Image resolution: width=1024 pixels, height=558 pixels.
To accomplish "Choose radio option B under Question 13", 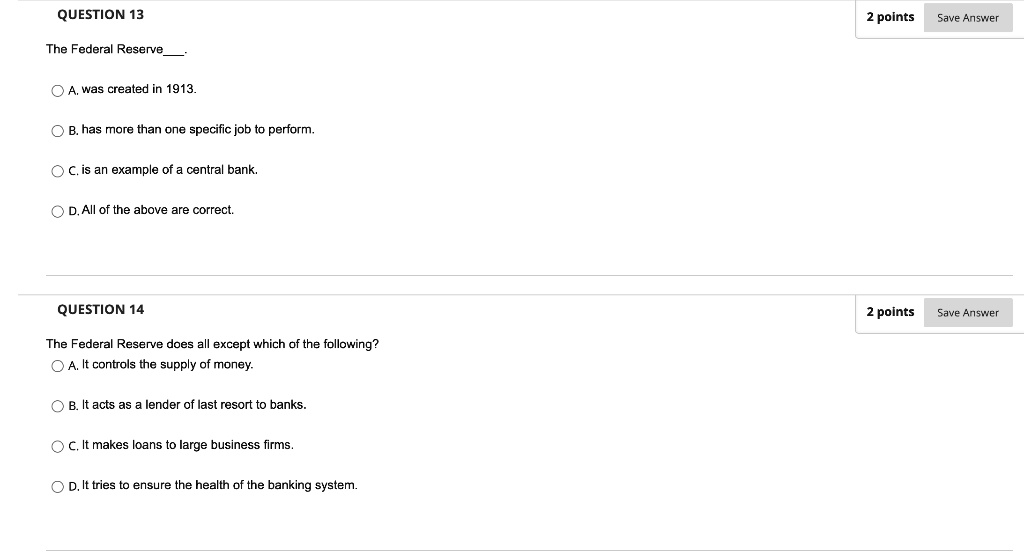I will tap(58, 131).
